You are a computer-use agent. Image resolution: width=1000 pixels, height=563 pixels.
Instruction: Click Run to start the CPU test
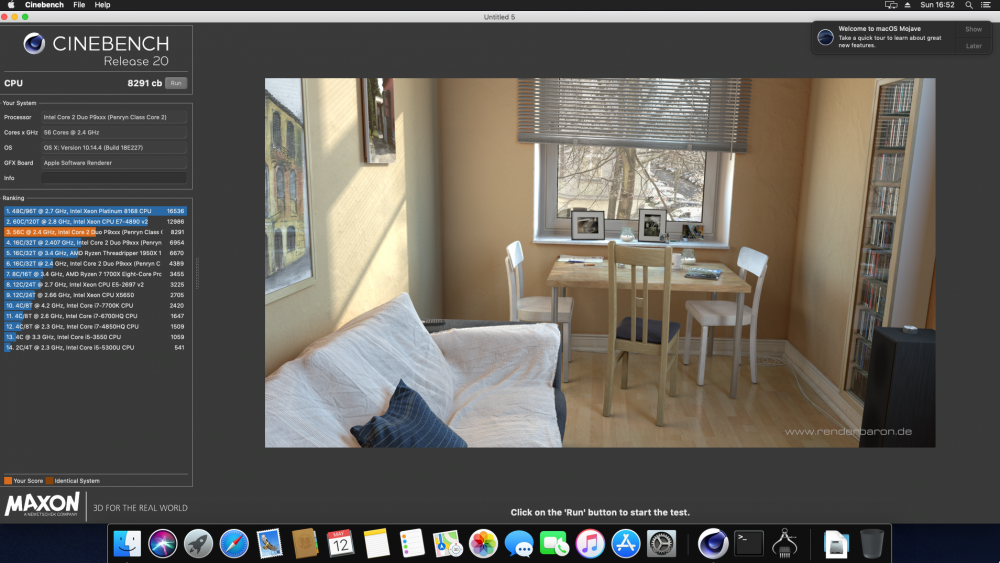click(x=176, y=83)
